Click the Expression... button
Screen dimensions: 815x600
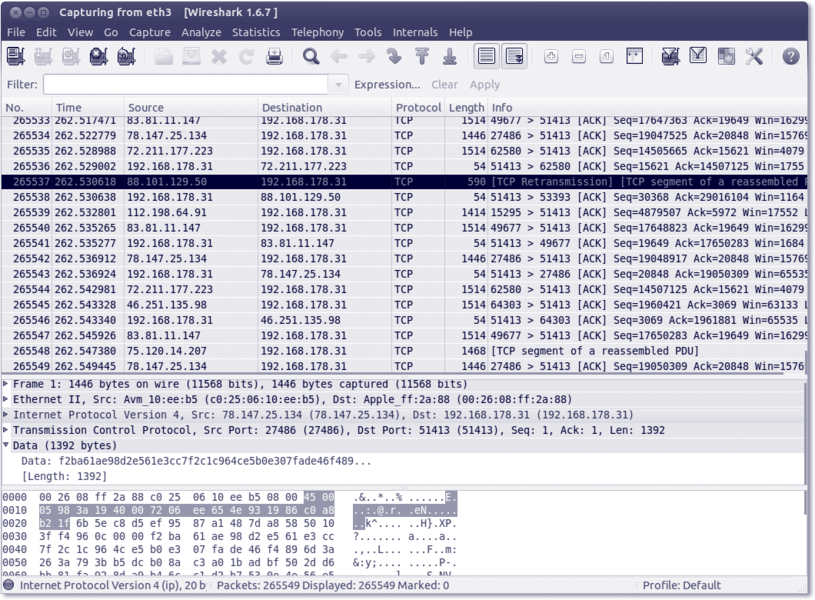[x=387, y=85]
